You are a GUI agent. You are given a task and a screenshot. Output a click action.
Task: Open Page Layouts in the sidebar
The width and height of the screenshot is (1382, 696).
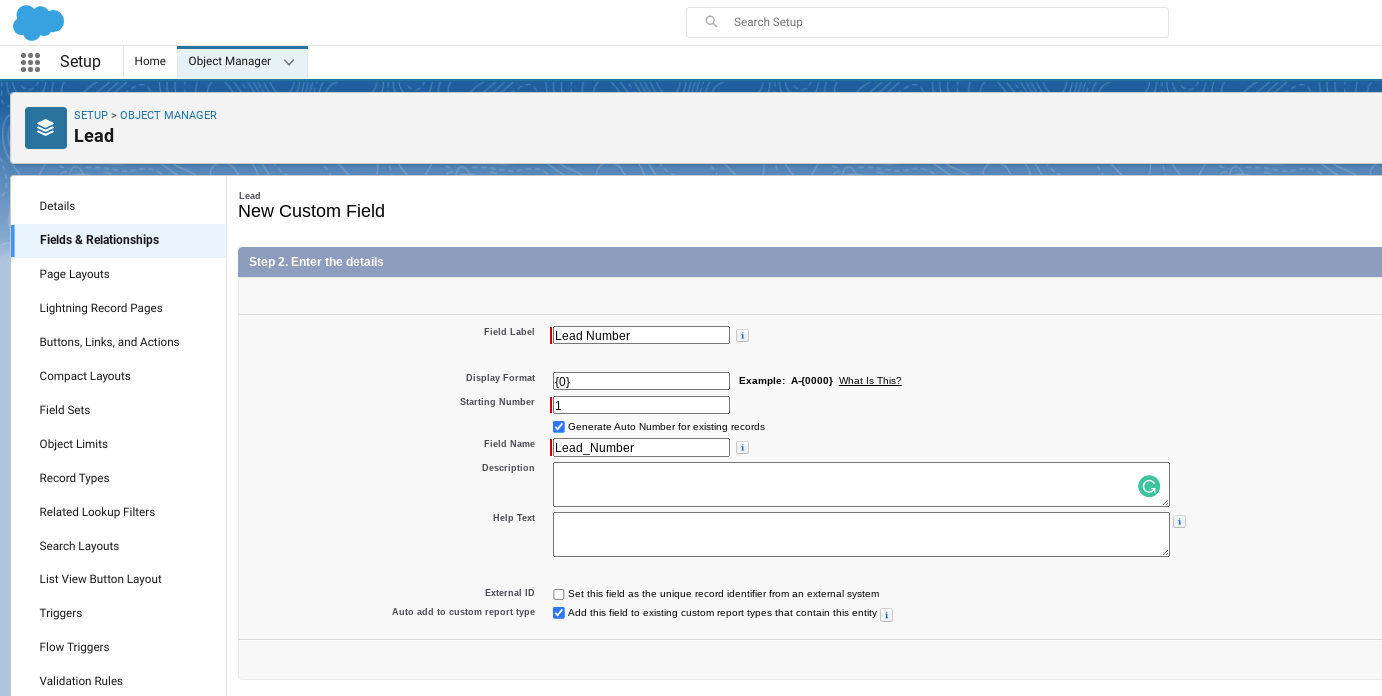tap(75, 274)
